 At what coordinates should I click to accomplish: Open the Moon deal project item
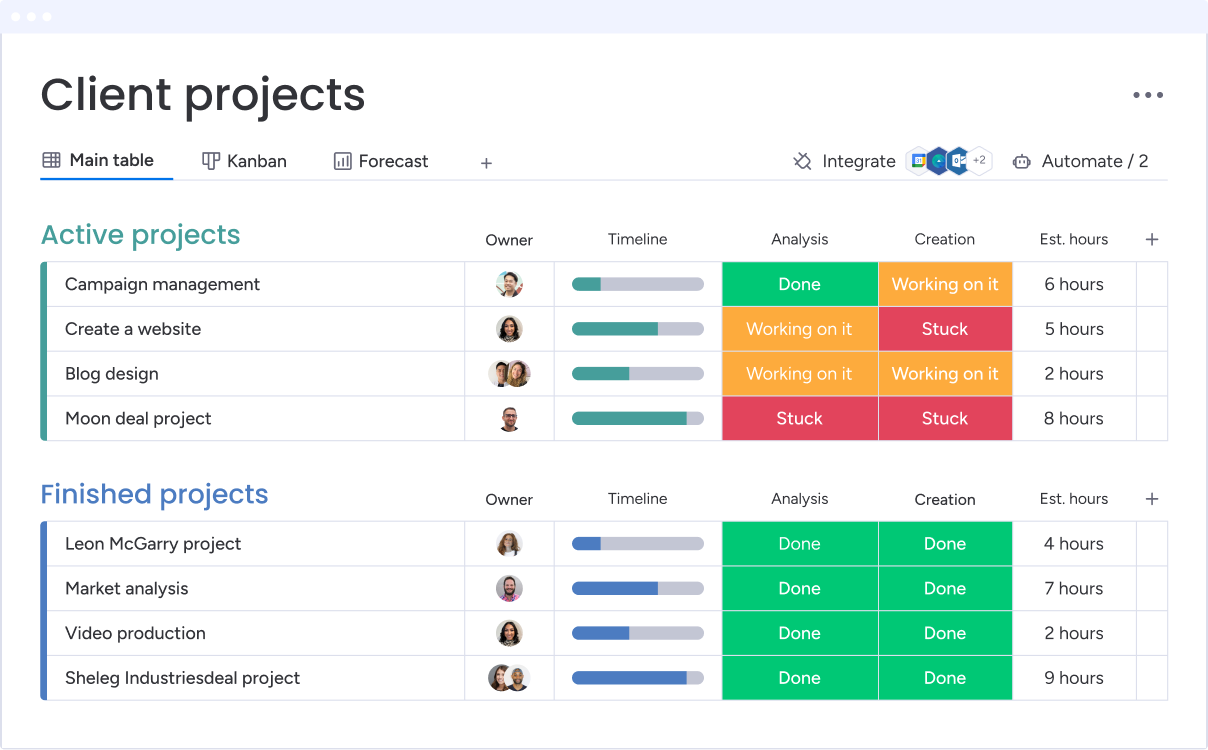(138, 419)
